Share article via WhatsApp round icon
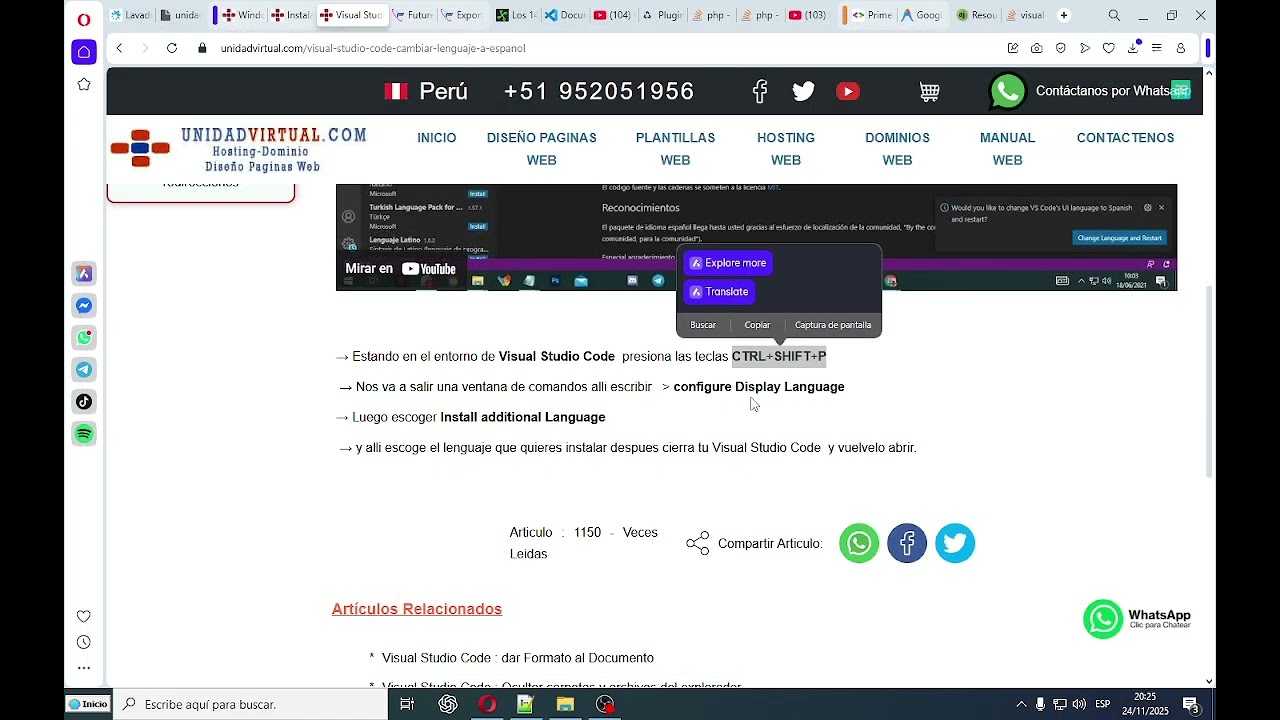Image resolution: width=1280 pixels, height=720 pixels. click(x=859, y=543)
